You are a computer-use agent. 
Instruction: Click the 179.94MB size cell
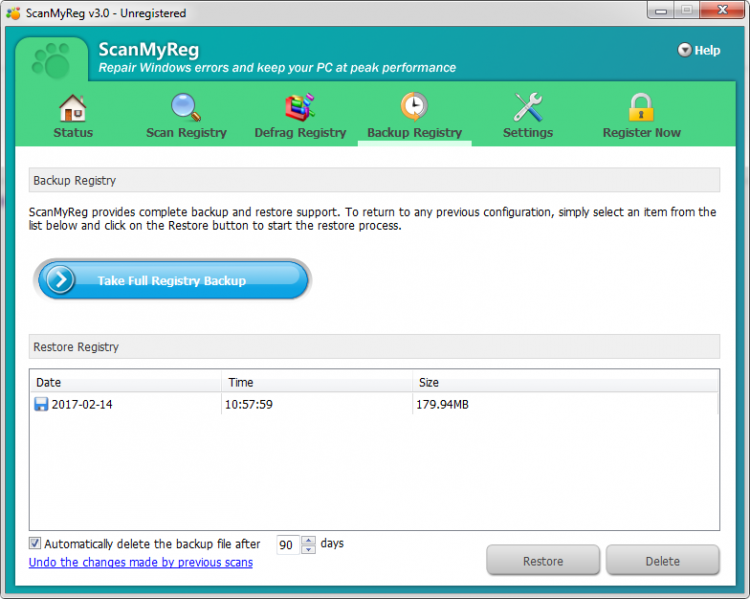(442, 404)
